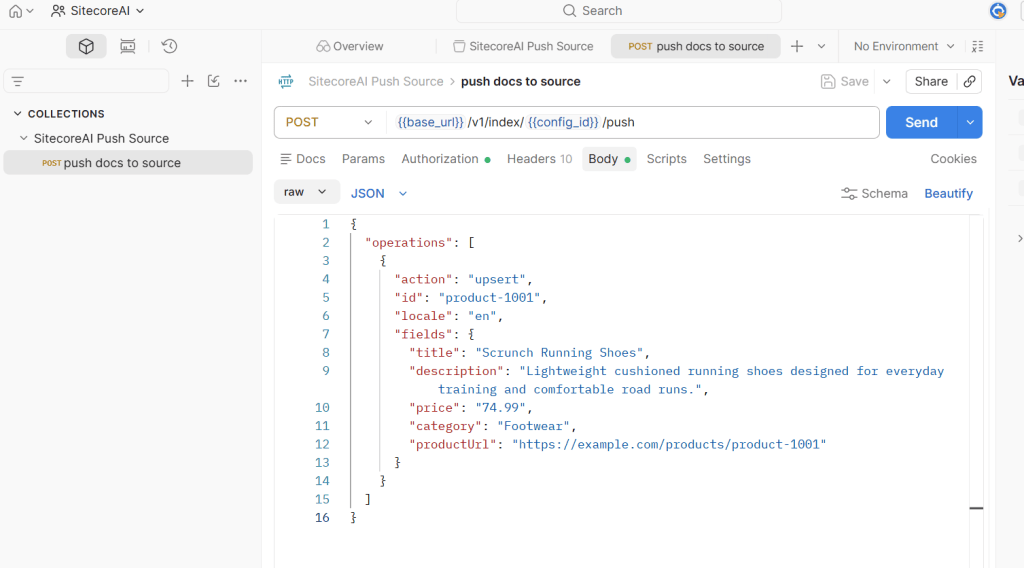
Task: Click the Share button
Action: 931,82
